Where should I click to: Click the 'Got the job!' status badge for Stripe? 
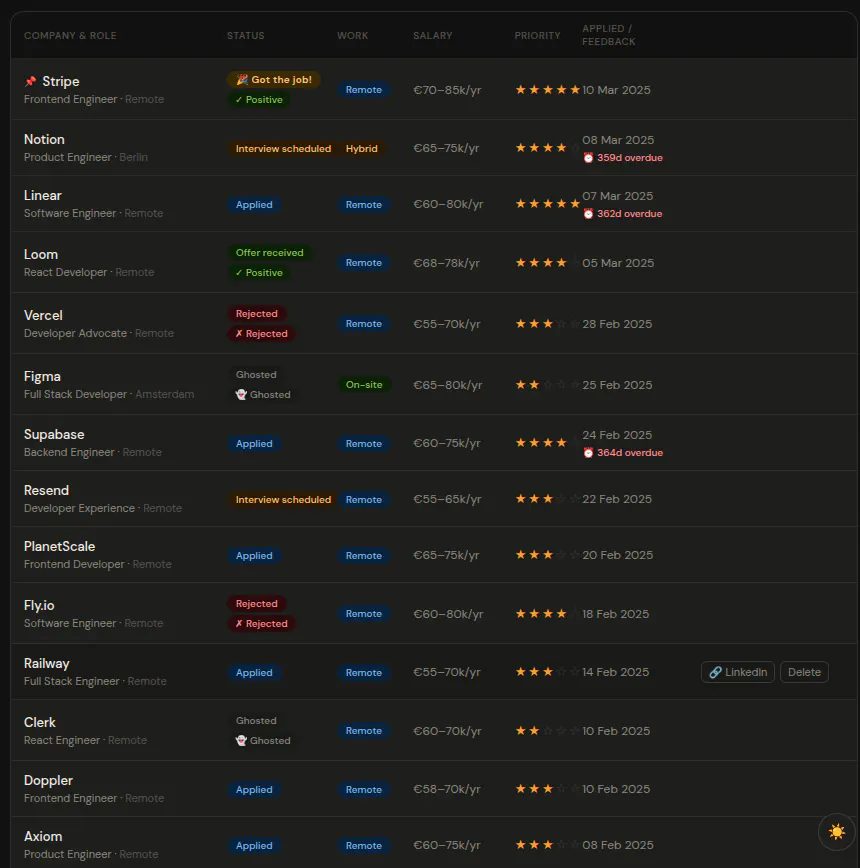[274, 80]
